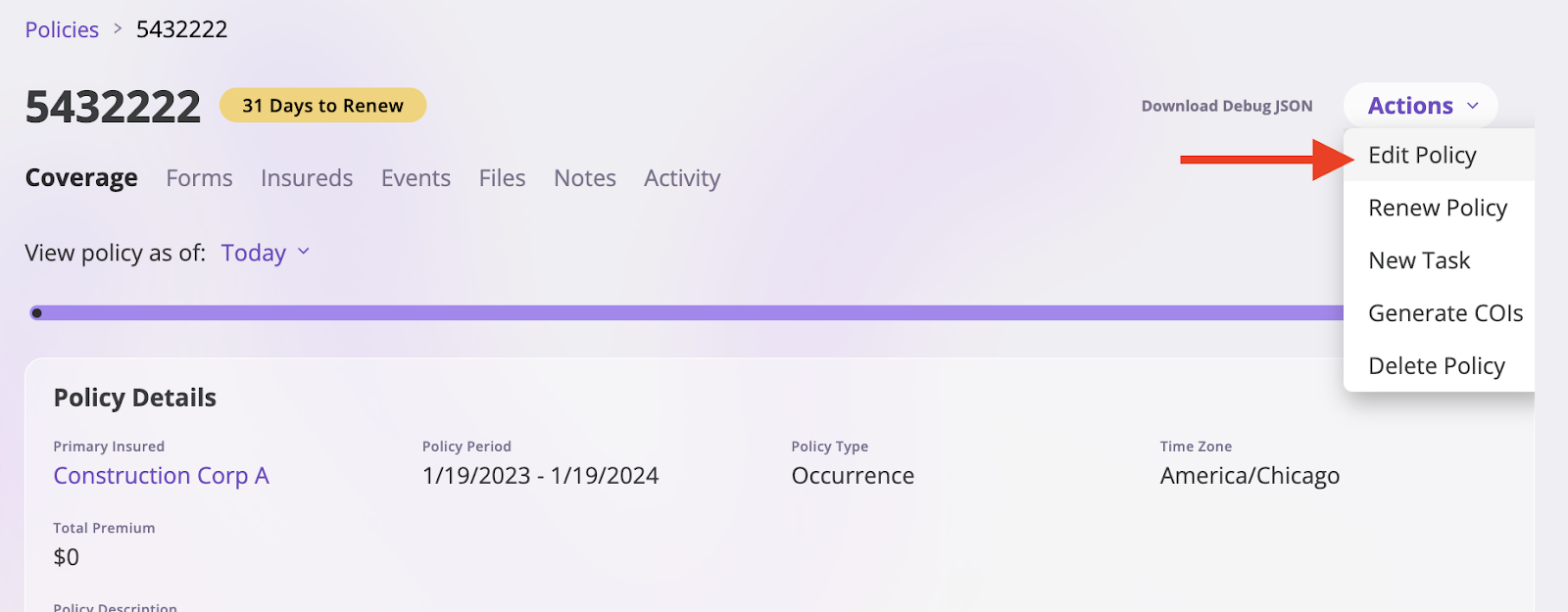Click the breadcrumb separator chevron after Policies
This screenshot has height=612, width=1568.
pos(118,28)
